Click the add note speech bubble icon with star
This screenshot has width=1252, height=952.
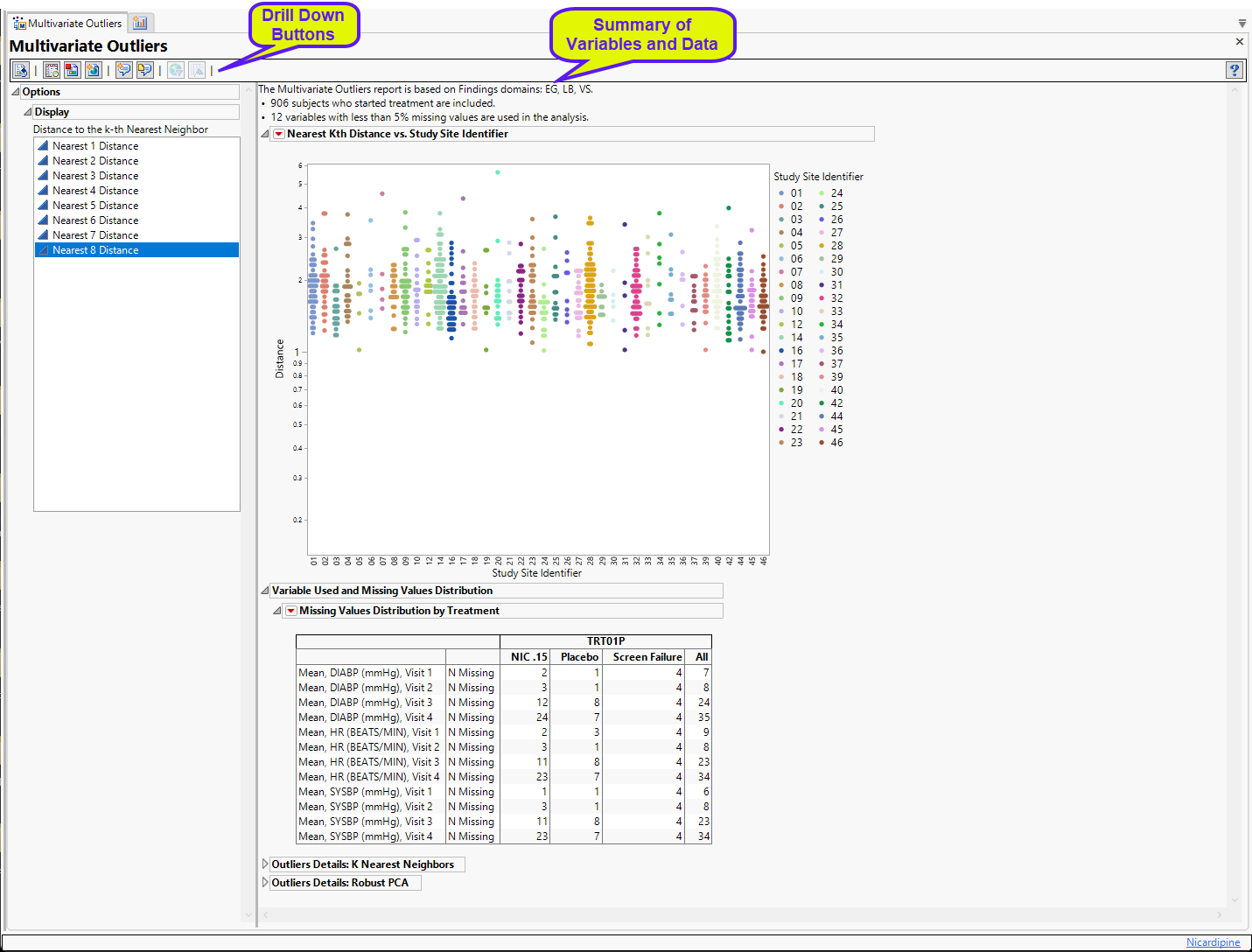coord(124,70)
